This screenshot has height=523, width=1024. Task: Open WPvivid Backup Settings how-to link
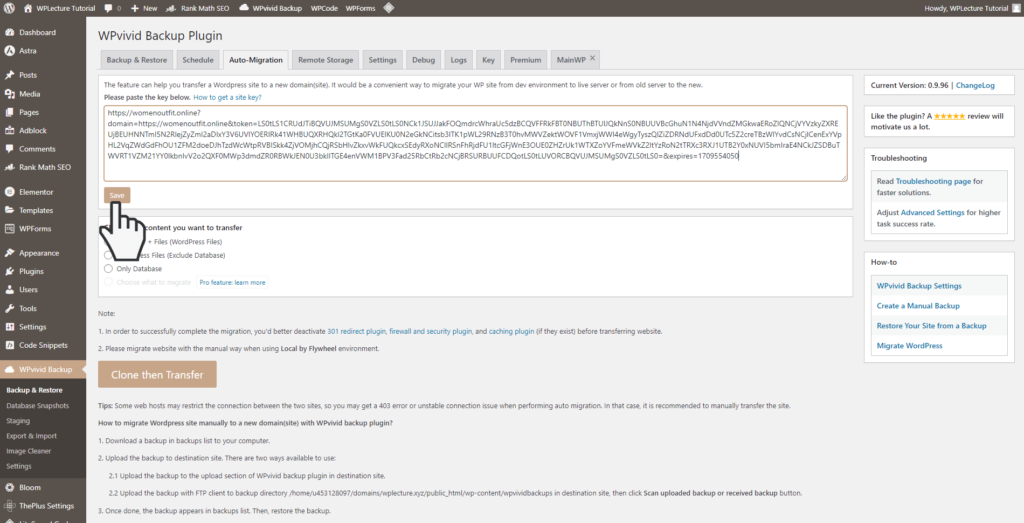click(x=919, y=286)
